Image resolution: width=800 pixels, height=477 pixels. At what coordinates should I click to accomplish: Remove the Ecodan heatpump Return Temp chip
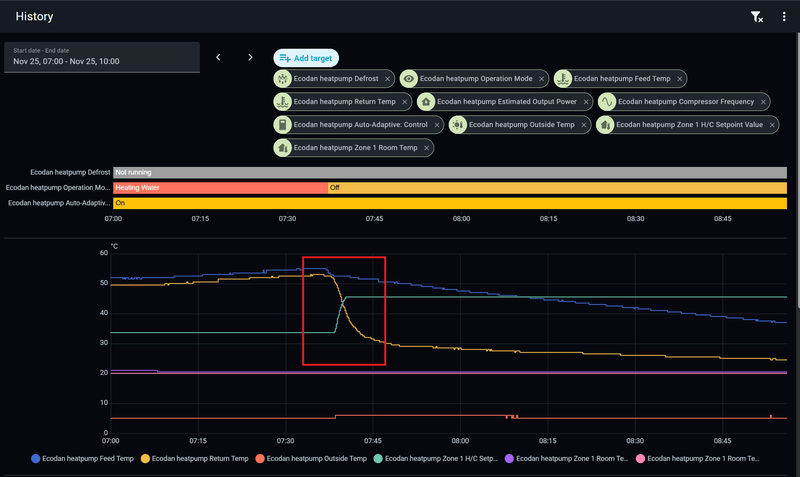[x=405, y=102]
